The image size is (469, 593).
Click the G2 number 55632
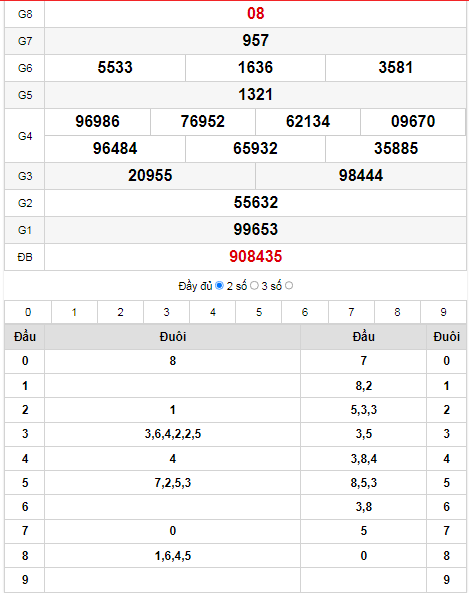[256, 203]
